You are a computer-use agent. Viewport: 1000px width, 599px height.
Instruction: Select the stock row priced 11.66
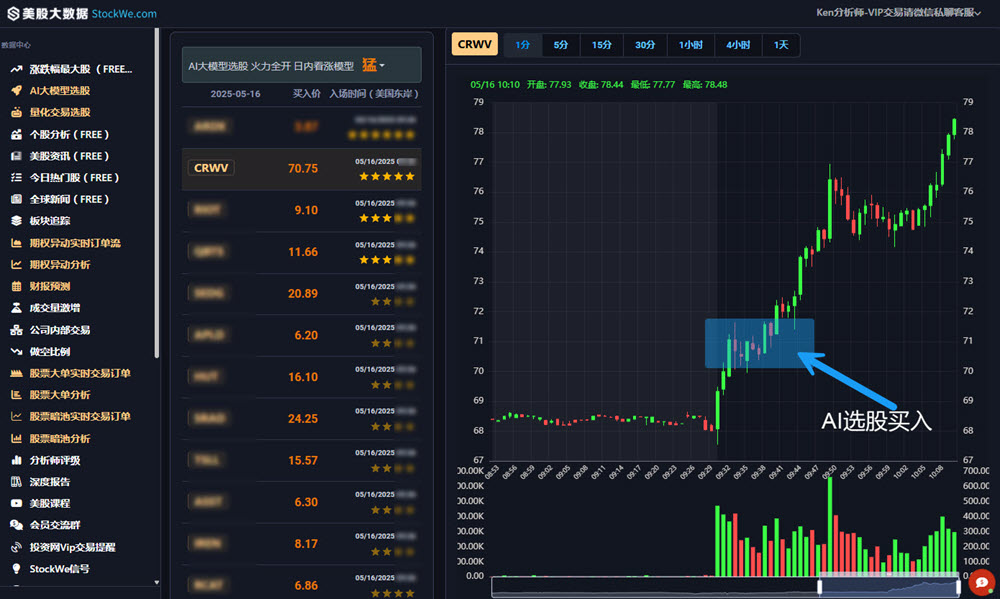point(302,253)
